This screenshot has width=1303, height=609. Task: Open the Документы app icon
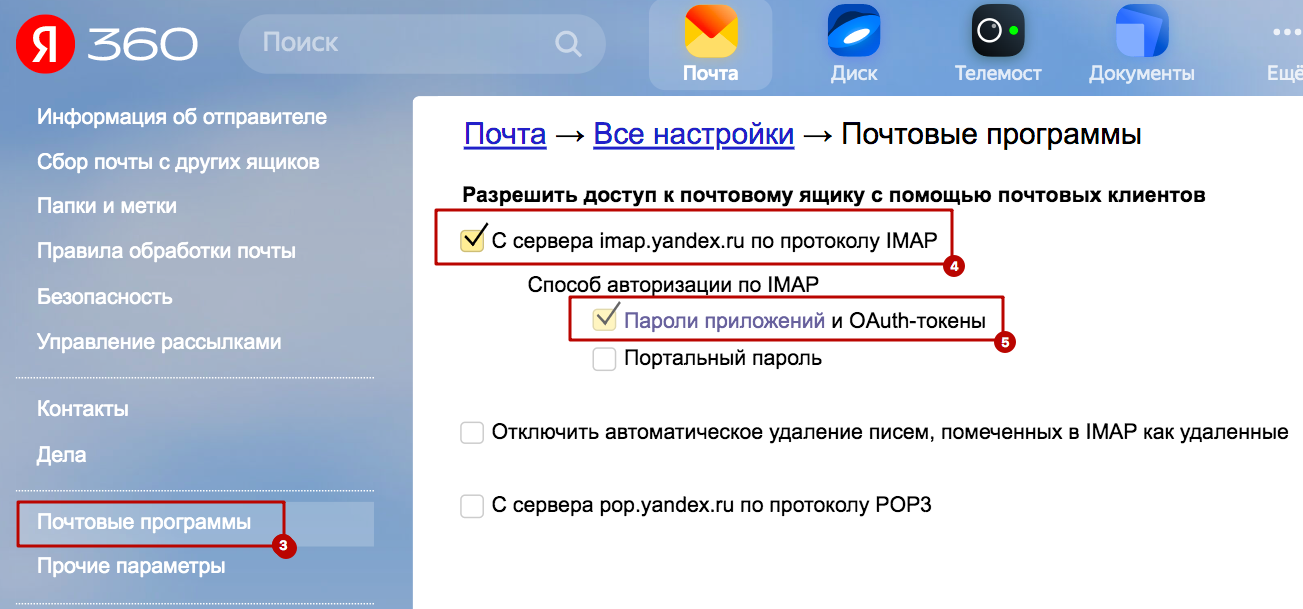(x=1141, y=32)
